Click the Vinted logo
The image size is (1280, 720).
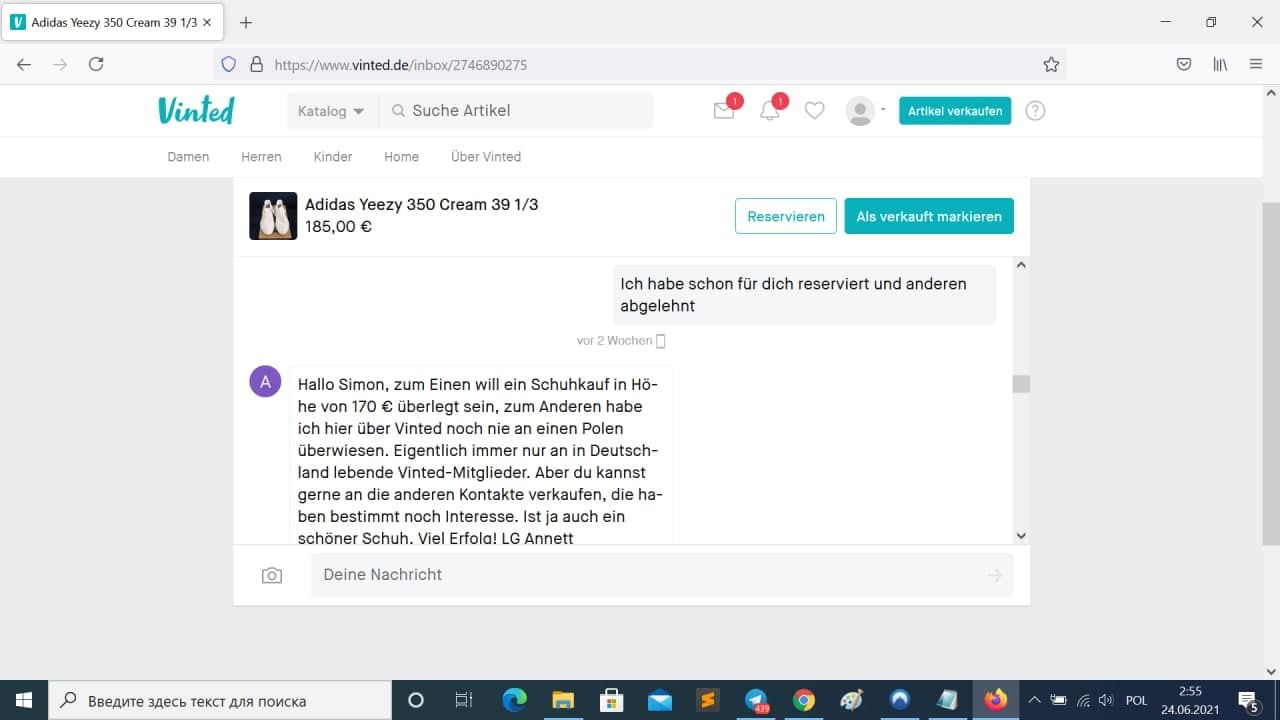coord(196,110)
